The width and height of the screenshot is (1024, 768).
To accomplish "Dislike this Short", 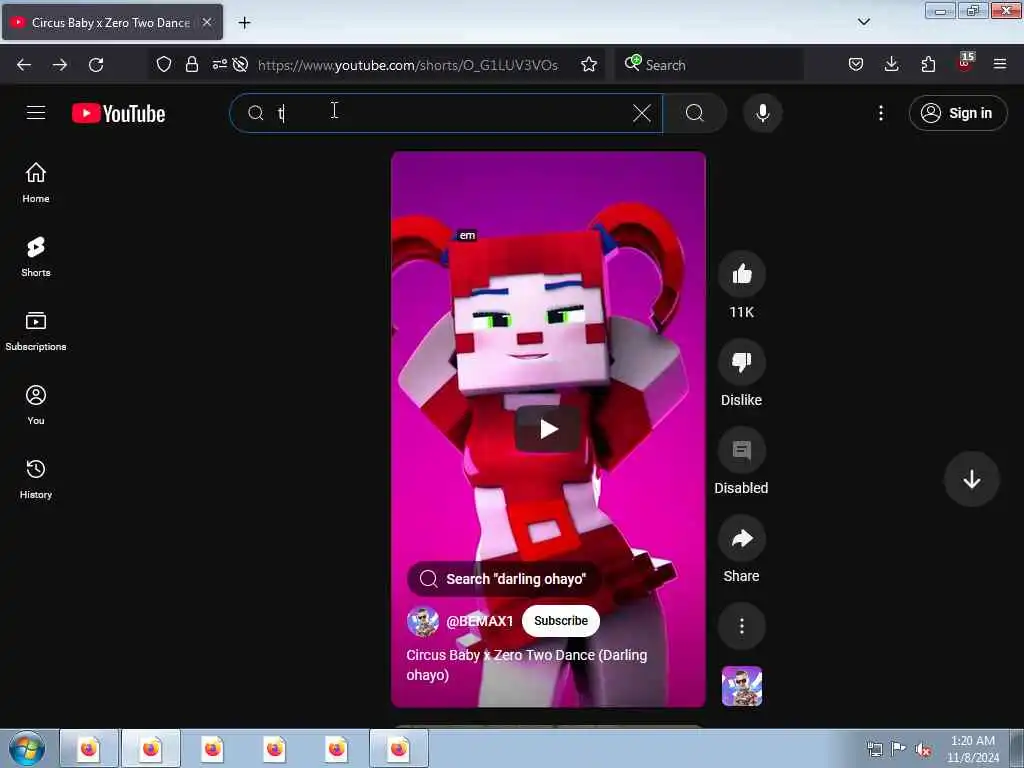I will [x=741, y=362].
